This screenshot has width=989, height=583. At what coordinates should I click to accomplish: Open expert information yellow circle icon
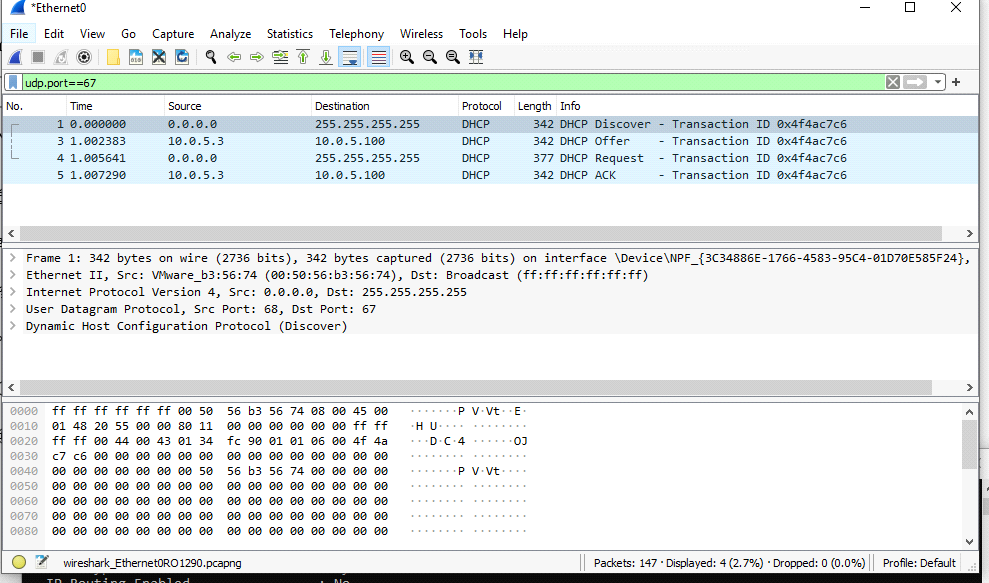(x=19, y=562)
